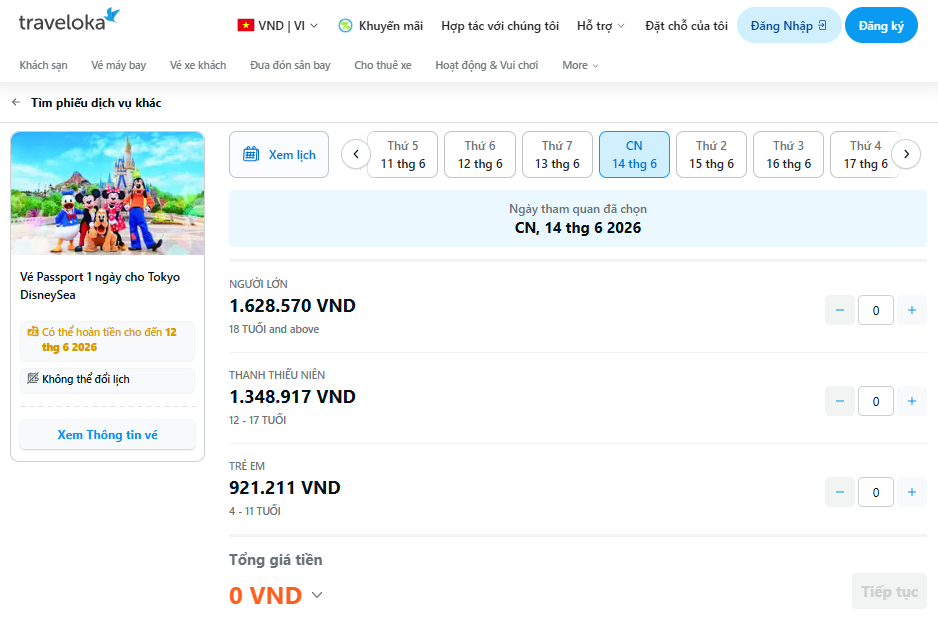Click the calendar icon in Xem lịch
Viewport: 938px width, 633px height.
[251, 154]
